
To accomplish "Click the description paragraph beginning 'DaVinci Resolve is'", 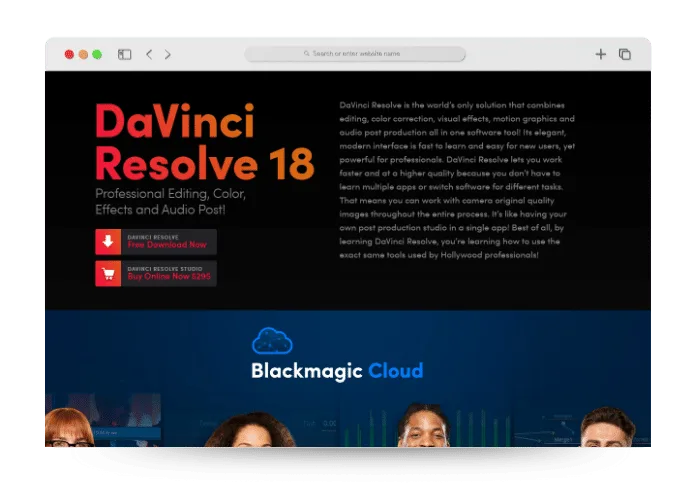I will pos(457,180).
